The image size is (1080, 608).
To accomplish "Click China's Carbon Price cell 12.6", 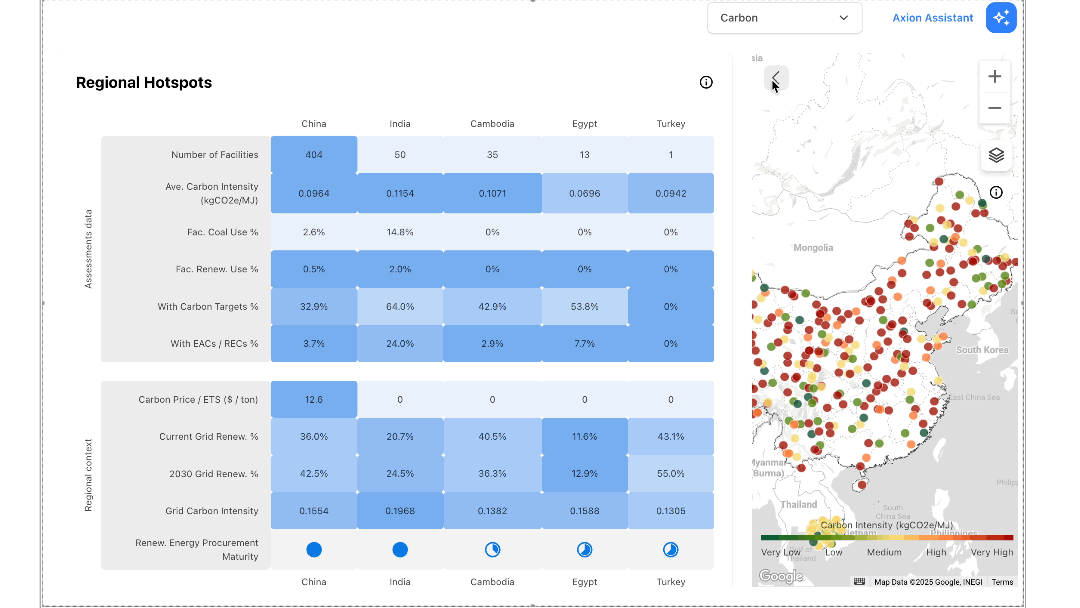I will point(314,399).
